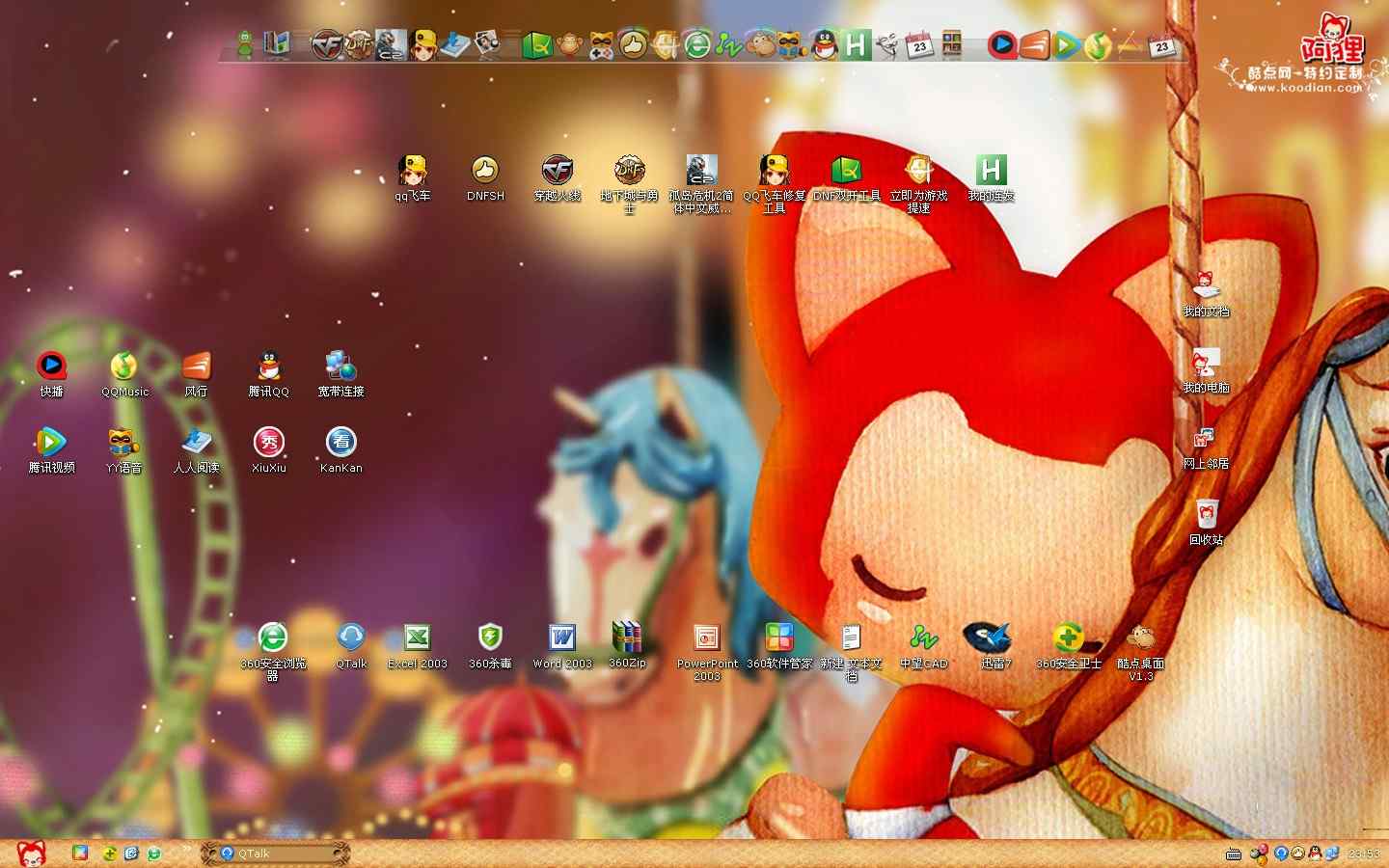Open the Ali fox Start button
This screenshot has height=868, width=1389.
point(31,854)
